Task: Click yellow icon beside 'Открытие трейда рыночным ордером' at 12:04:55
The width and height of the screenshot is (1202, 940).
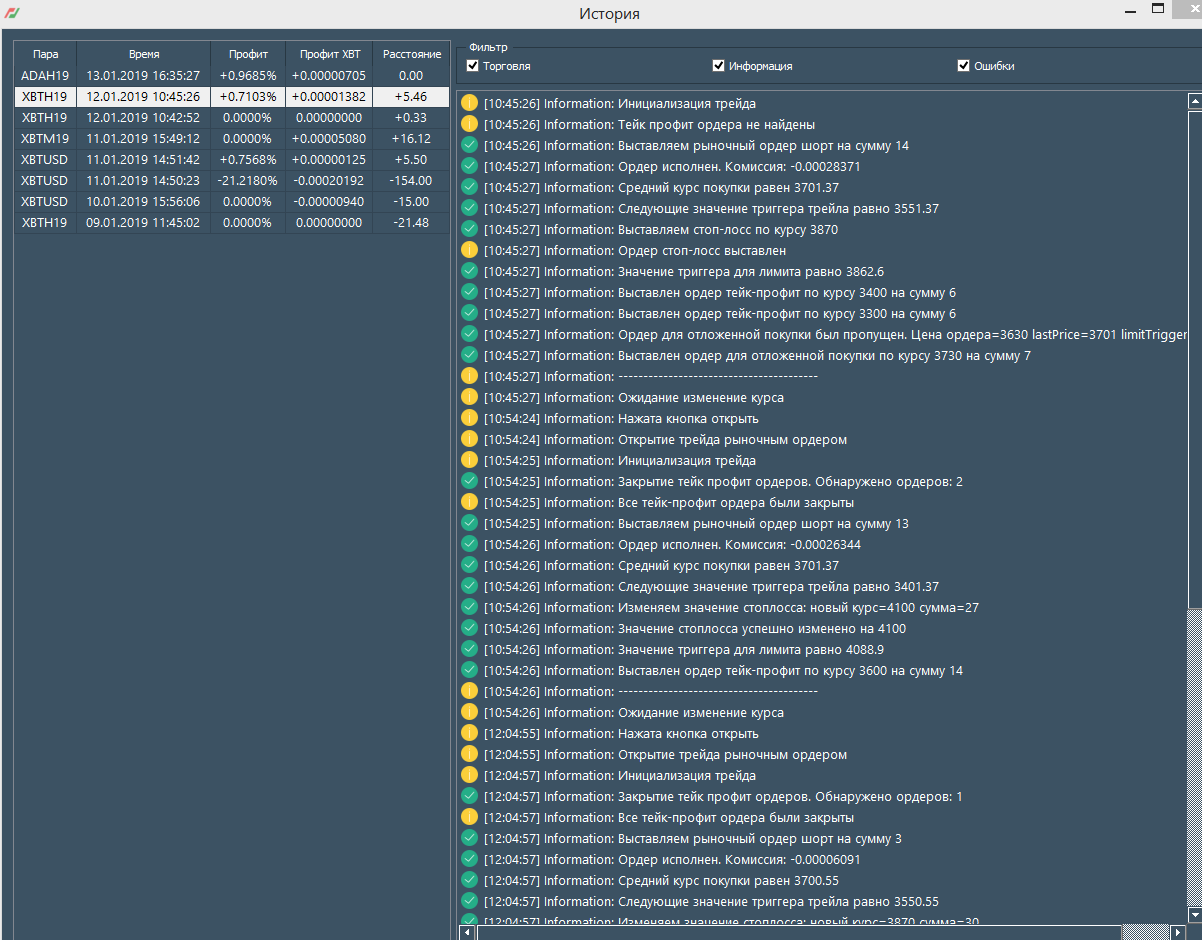Action: pos(470,755)
